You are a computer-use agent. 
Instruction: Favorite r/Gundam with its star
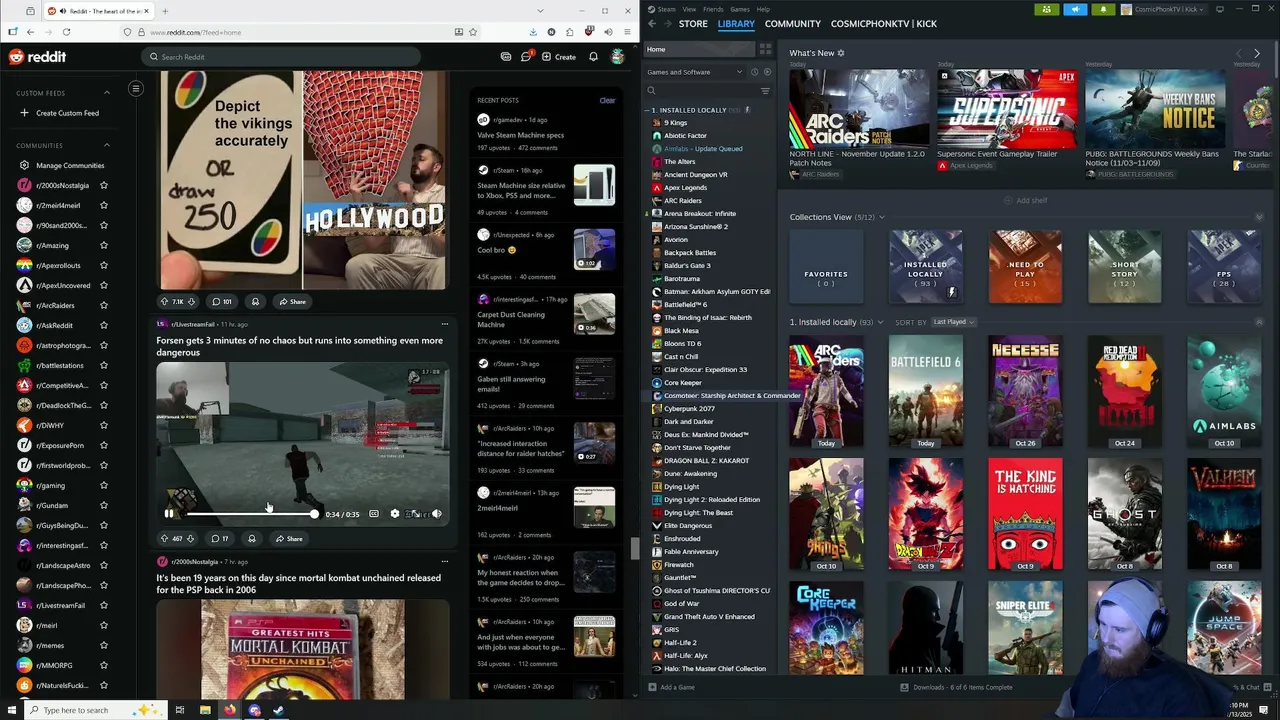[103, 505]
